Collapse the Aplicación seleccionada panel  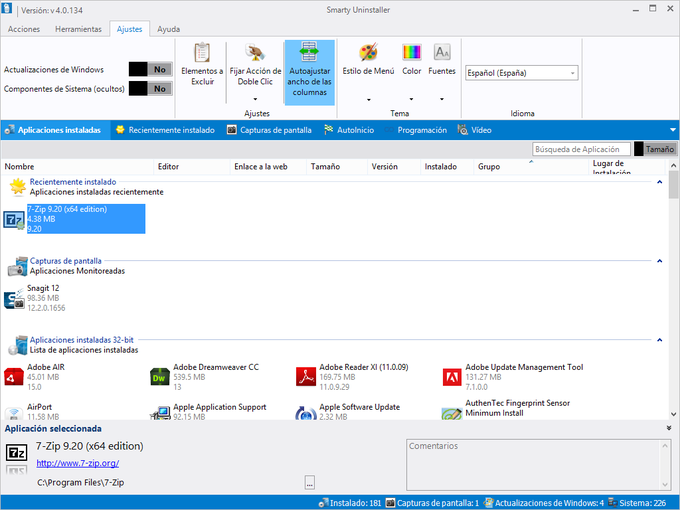(669, 428)
